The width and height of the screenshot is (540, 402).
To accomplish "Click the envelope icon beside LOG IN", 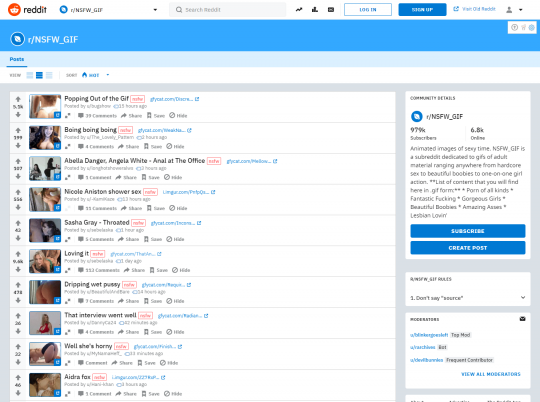I will (x=331, y=10).
